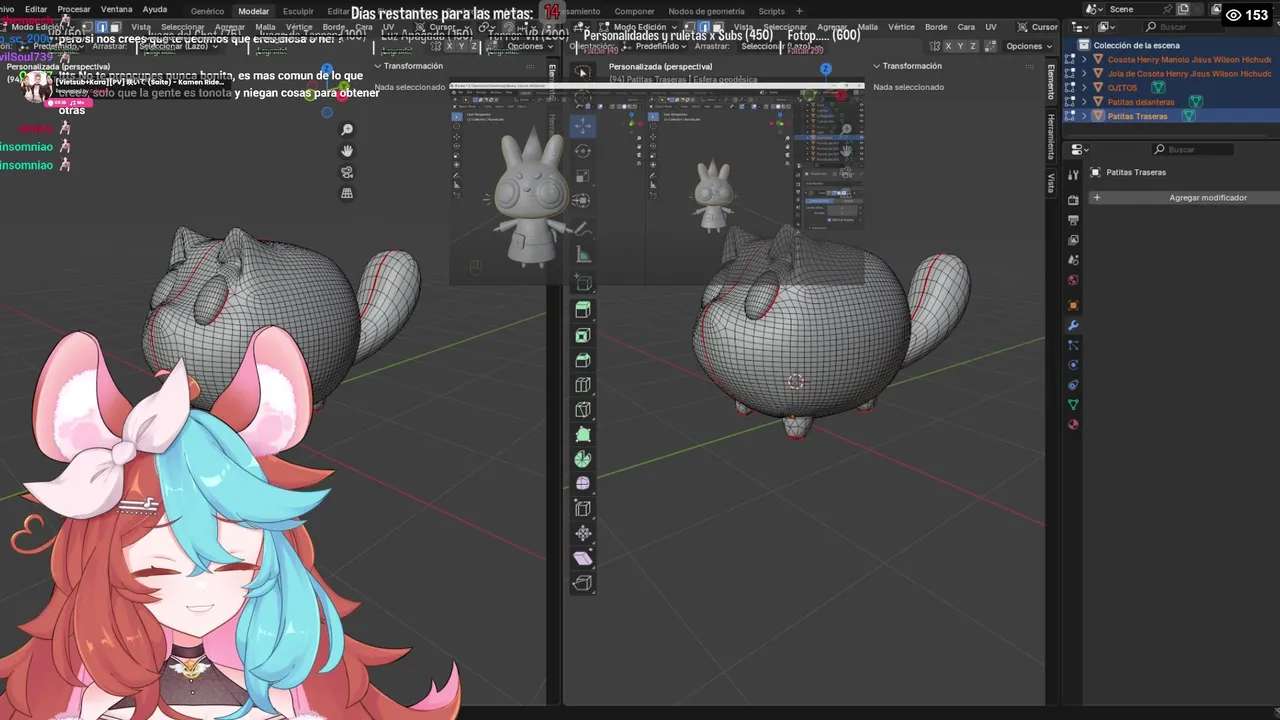
Task: Open the Opciones dropdown in right viewport
Action: [1029, 46]
